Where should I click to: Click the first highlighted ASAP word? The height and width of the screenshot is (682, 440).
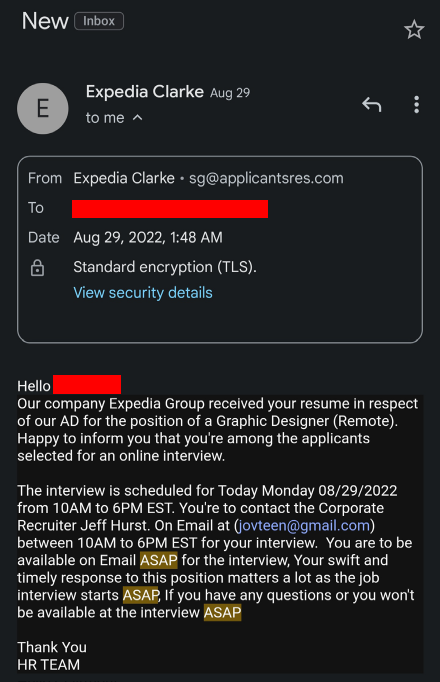[159, 560]
